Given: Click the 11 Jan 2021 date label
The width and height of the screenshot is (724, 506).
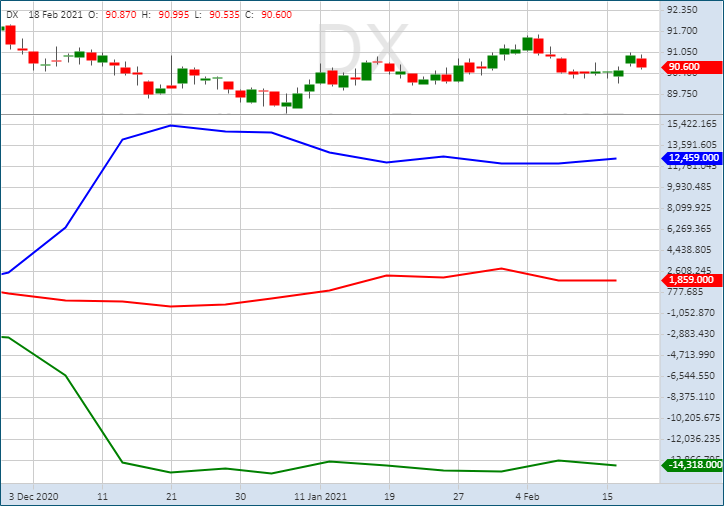Looking at the screenshot, I should [320, 497].
